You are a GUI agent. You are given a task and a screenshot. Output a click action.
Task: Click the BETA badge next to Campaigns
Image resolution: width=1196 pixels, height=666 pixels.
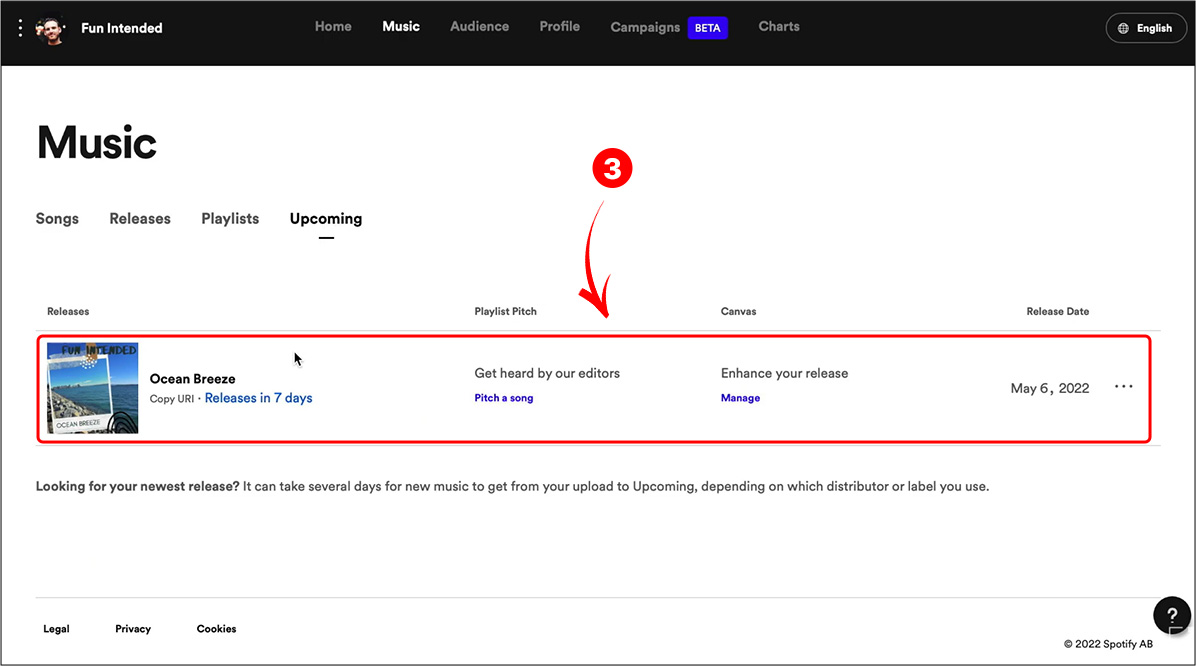(x=708, y=28)
